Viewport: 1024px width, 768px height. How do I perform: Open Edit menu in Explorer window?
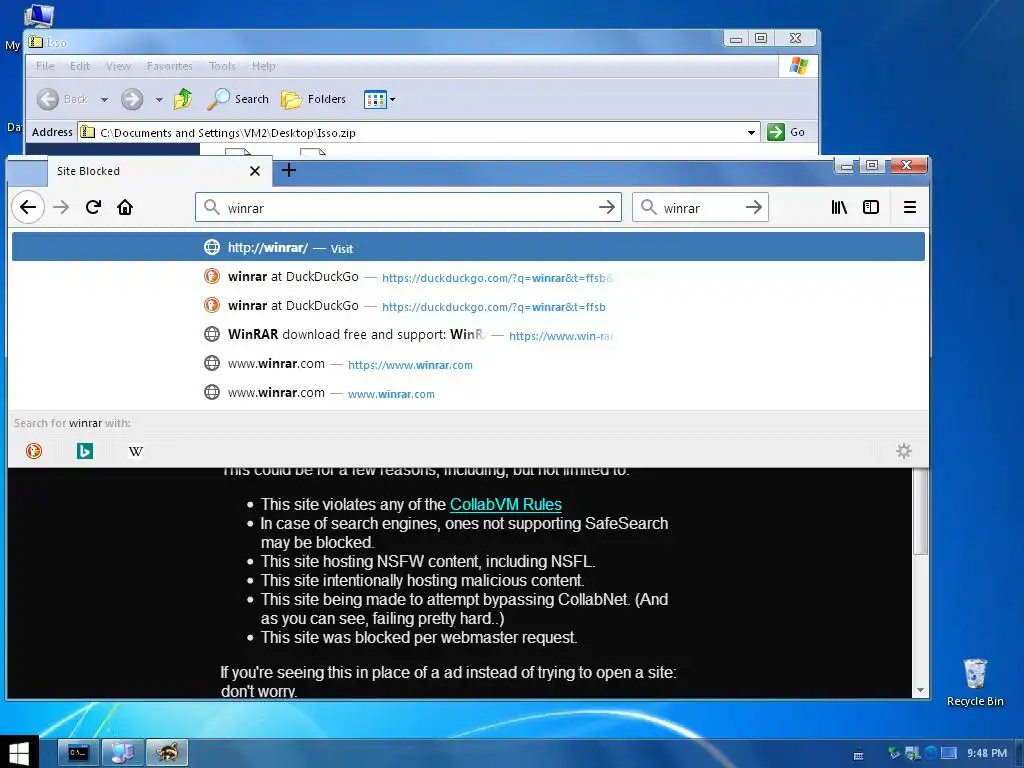point(80,66)
